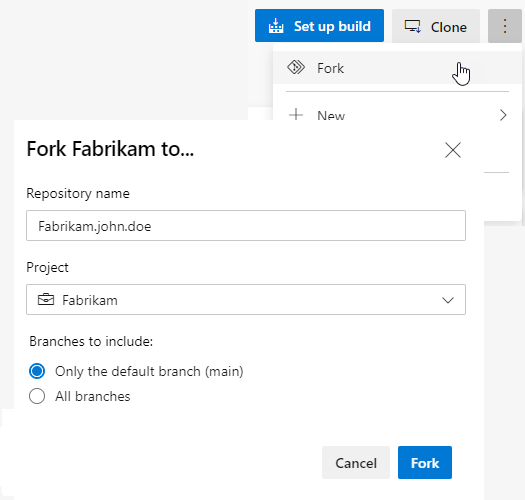Click the briefcase icon in Project field
Viewport: 525px width, 500px height.
pos(46,299)
